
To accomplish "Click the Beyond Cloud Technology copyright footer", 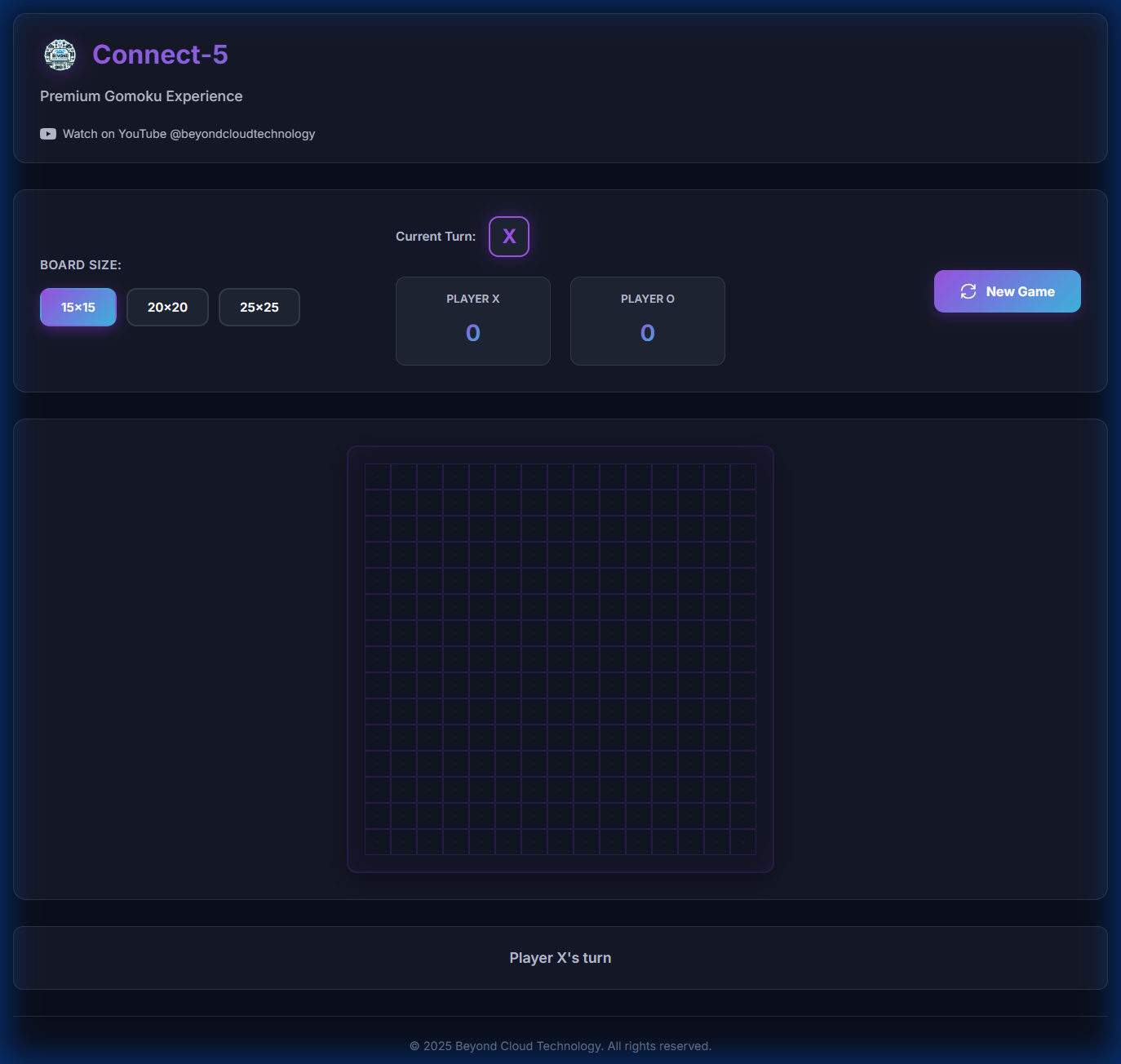I will coord(560,1046).
